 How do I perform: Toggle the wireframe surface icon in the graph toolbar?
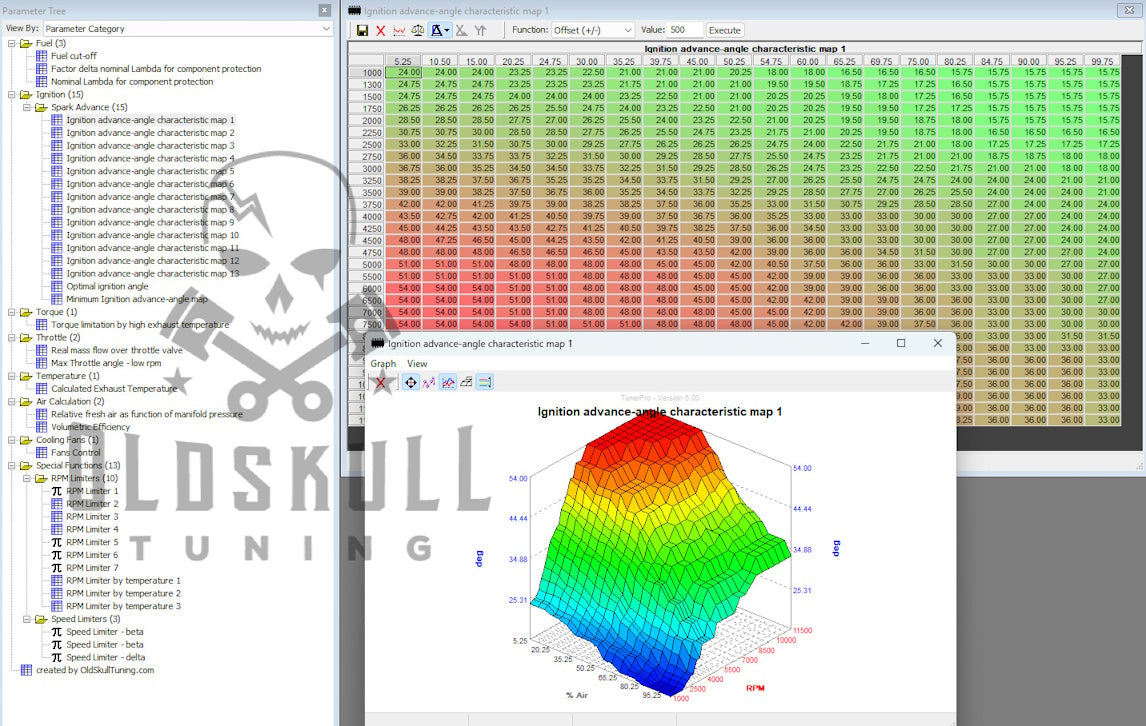pos(466,382)
